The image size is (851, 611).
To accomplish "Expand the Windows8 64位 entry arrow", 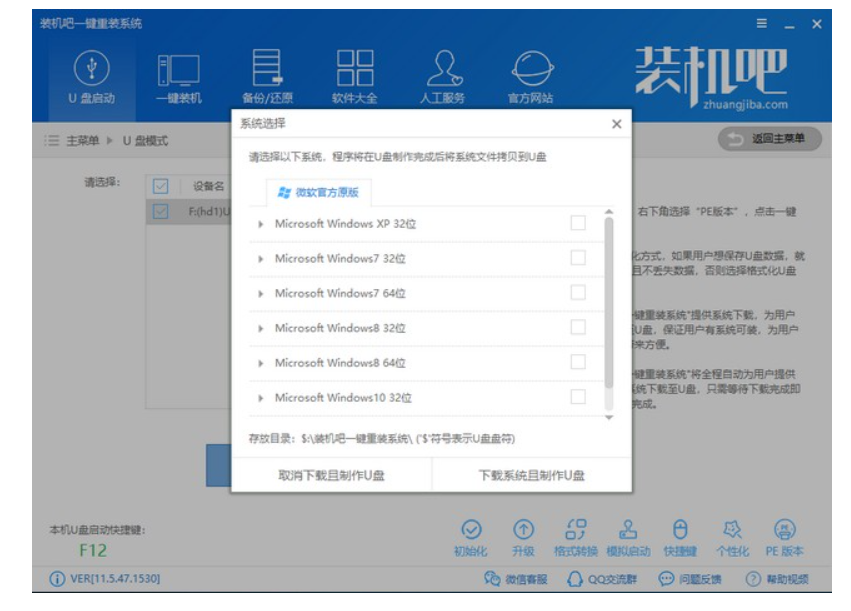I will click(x=261, y=363).
